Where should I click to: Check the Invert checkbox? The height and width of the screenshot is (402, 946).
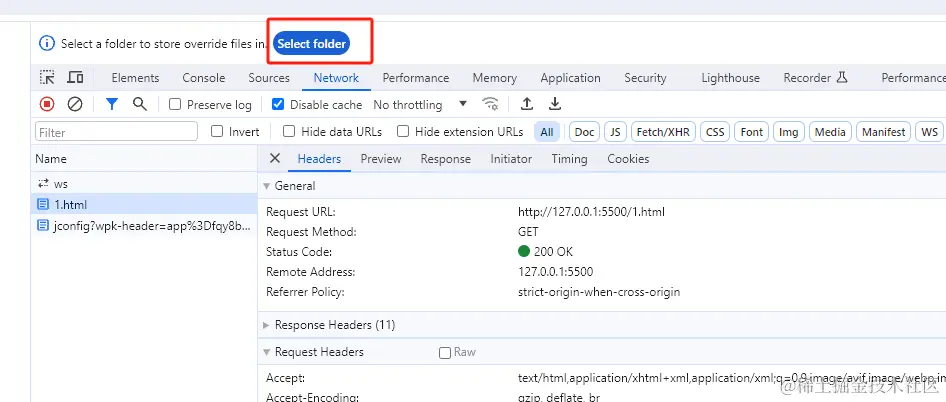point(217,132)
